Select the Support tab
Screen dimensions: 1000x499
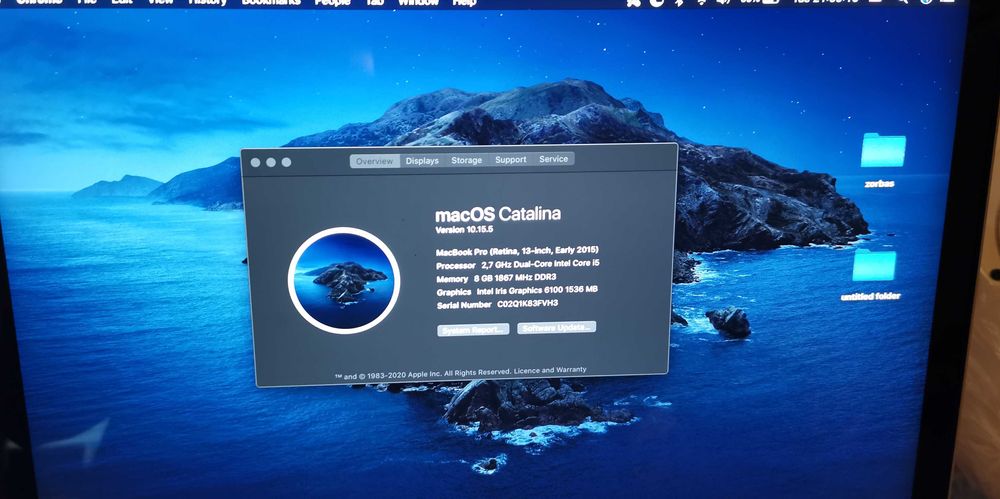[511, 160]
